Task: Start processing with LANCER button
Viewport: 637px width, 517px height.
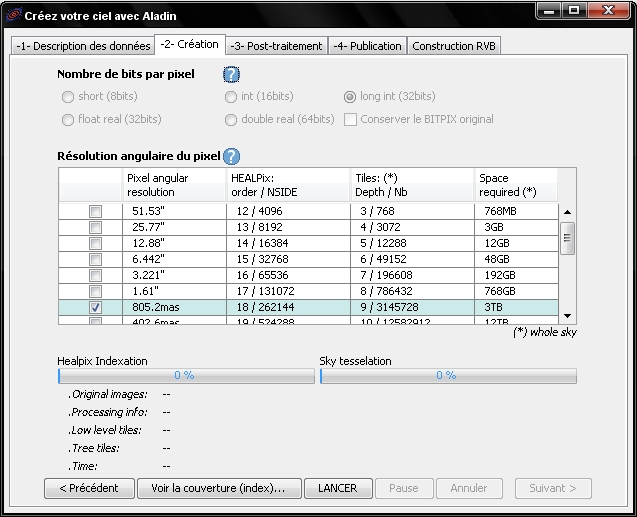Action: click(x=338, y=488)
